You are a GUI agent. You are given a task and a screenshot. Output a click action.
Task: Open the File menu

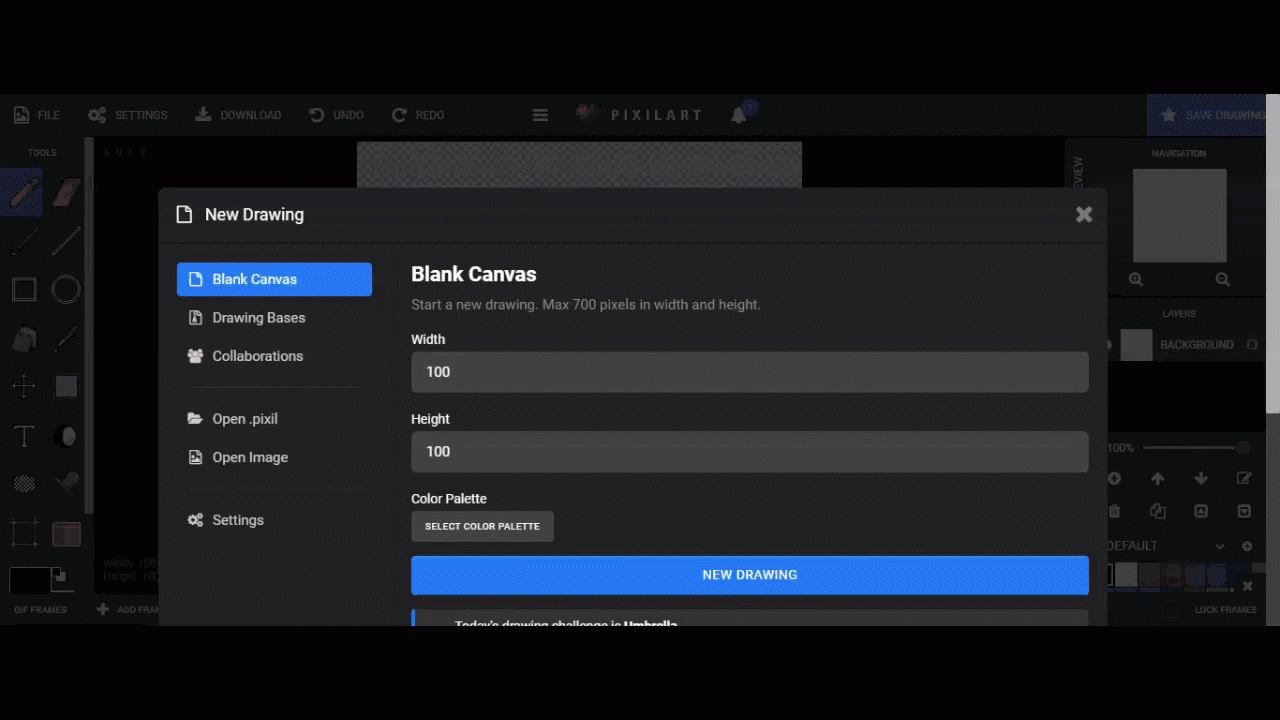[37, 115]
